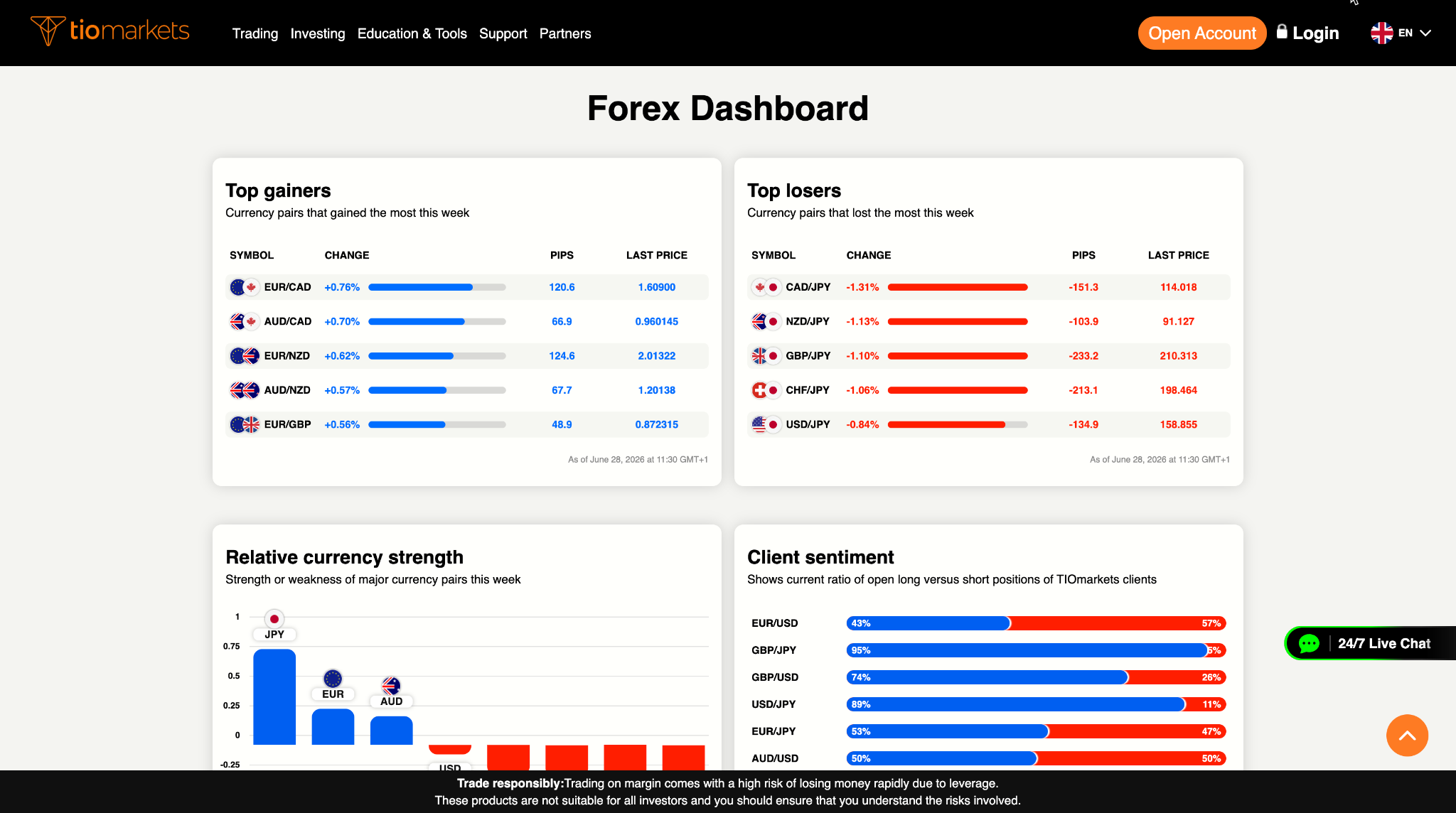The height and width of the screenshot is (813, 1456).
Task: Click the EUR/NZD flag pair icon
Action: (x=245, y=356)
